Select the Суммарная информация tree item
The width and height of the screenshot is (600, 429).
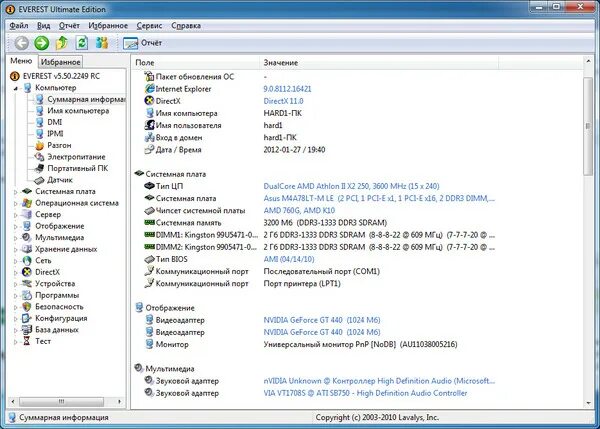(86, 99)
